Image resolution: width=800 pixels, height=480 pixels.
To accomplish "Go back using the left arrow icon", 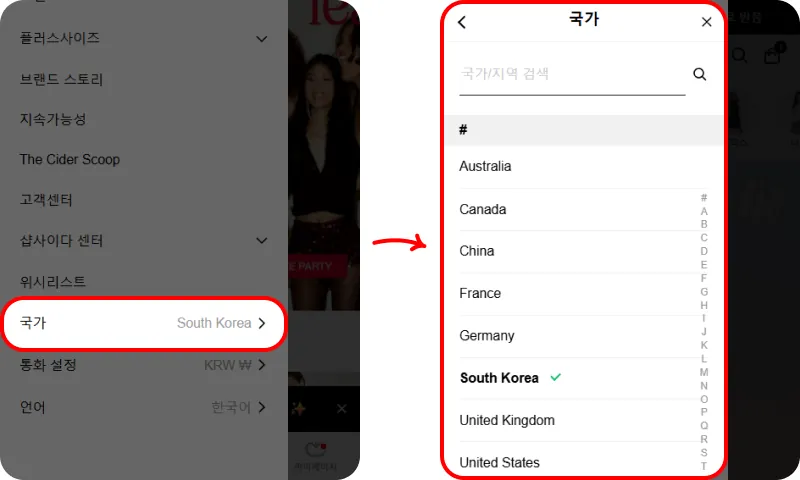I will [x=462, y=22].
